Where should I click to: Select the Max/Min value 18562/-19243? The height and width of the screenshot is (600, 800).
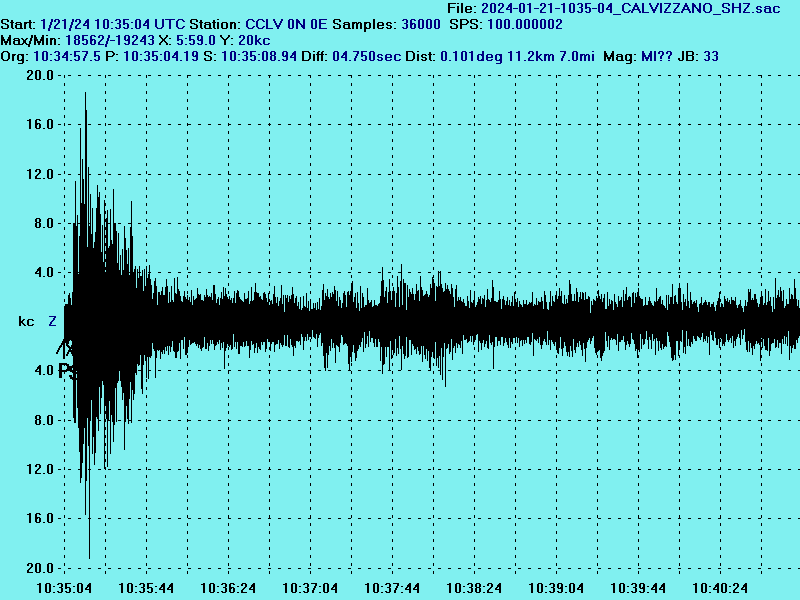110,40
